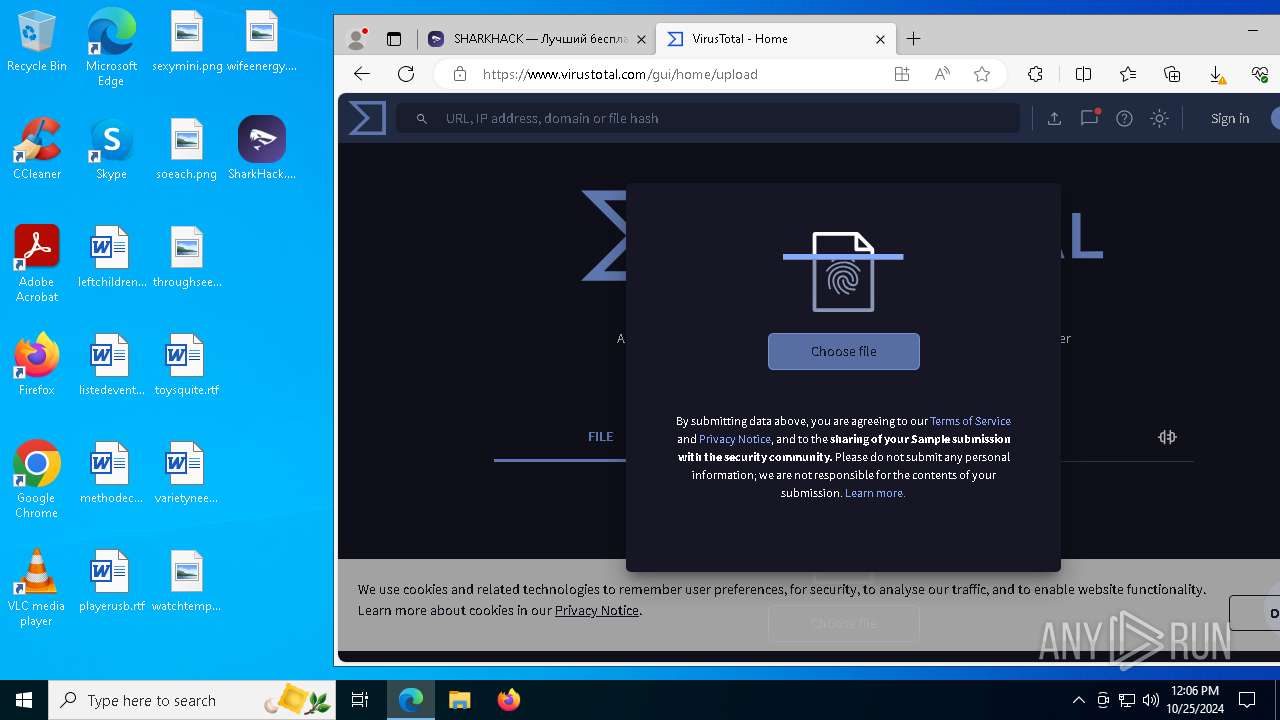Click Sign in on VirusTotal
The height and width of the screenshot is (720, 1280).
click(1230, 118)
